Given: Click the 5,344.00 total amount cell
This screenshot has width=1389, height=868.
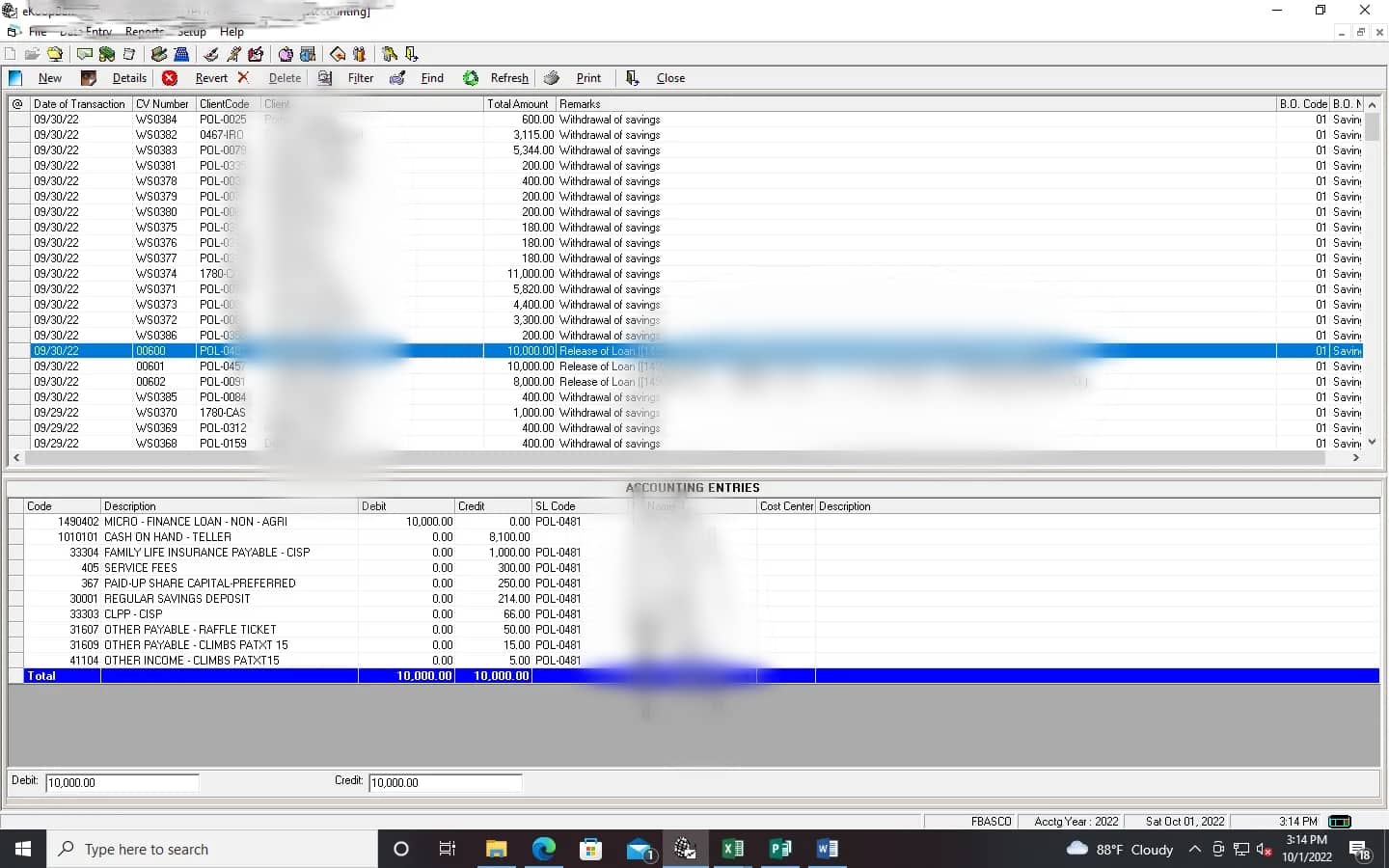Looking at the screenshot, I should coord(520,150).
